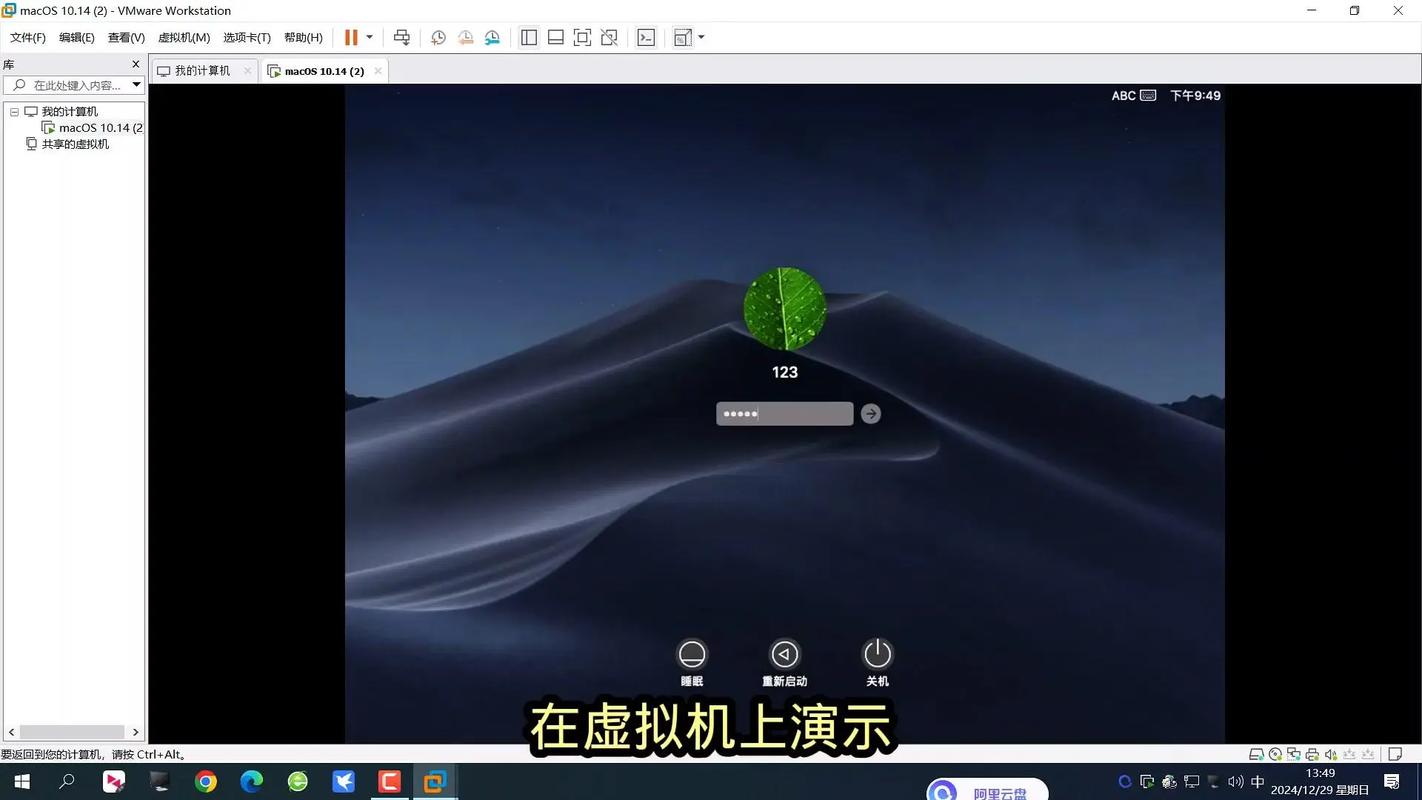This screenshot has height=800, width=1422.
Task: Send Ctrl+Alt+Del to the guest OS
Action: [402, 37]
